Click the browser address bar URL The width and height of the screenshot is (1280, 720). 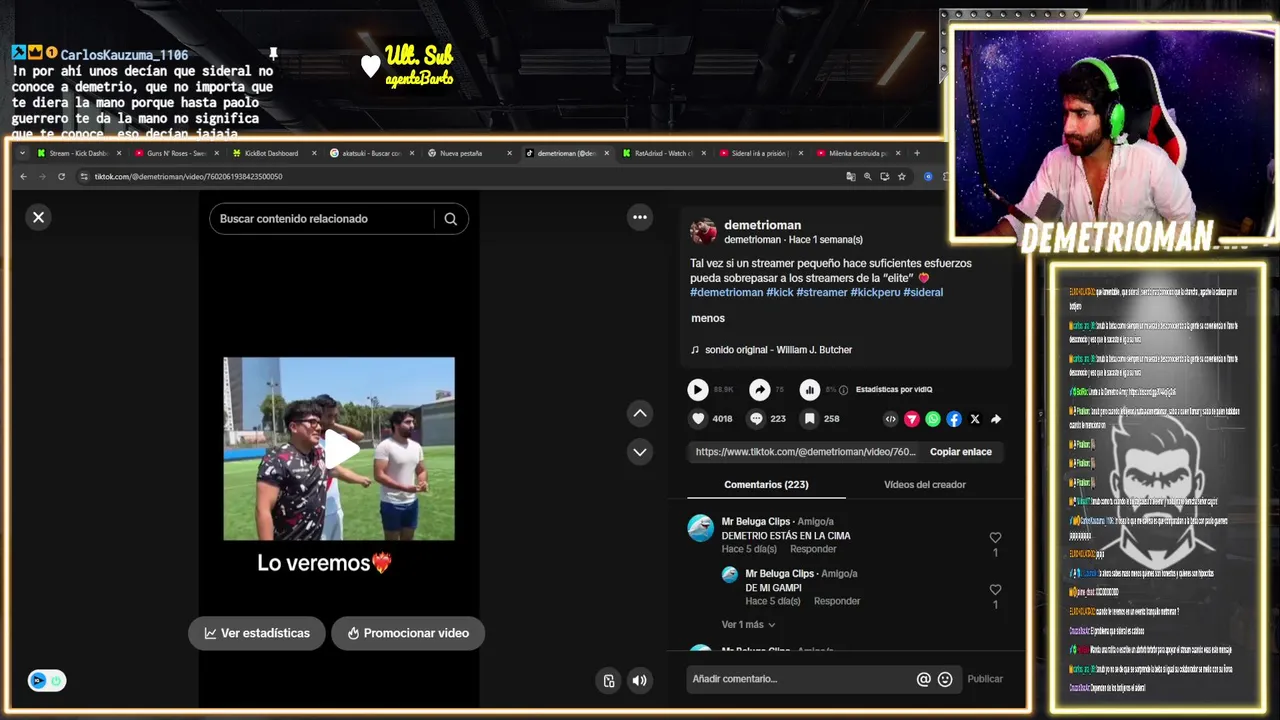(x=188, y=177)
